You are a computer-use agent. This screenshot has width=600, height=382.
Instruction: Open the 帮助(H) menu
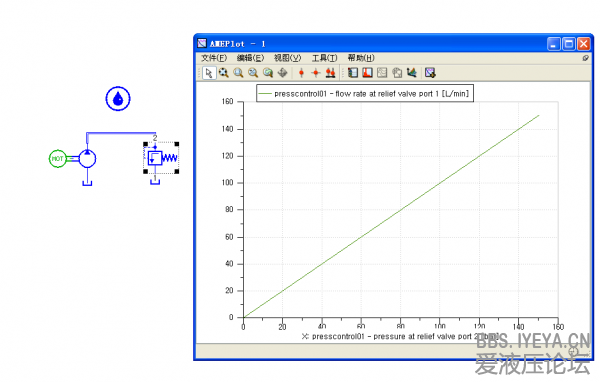pyautogui.click(x=361, y=58)
